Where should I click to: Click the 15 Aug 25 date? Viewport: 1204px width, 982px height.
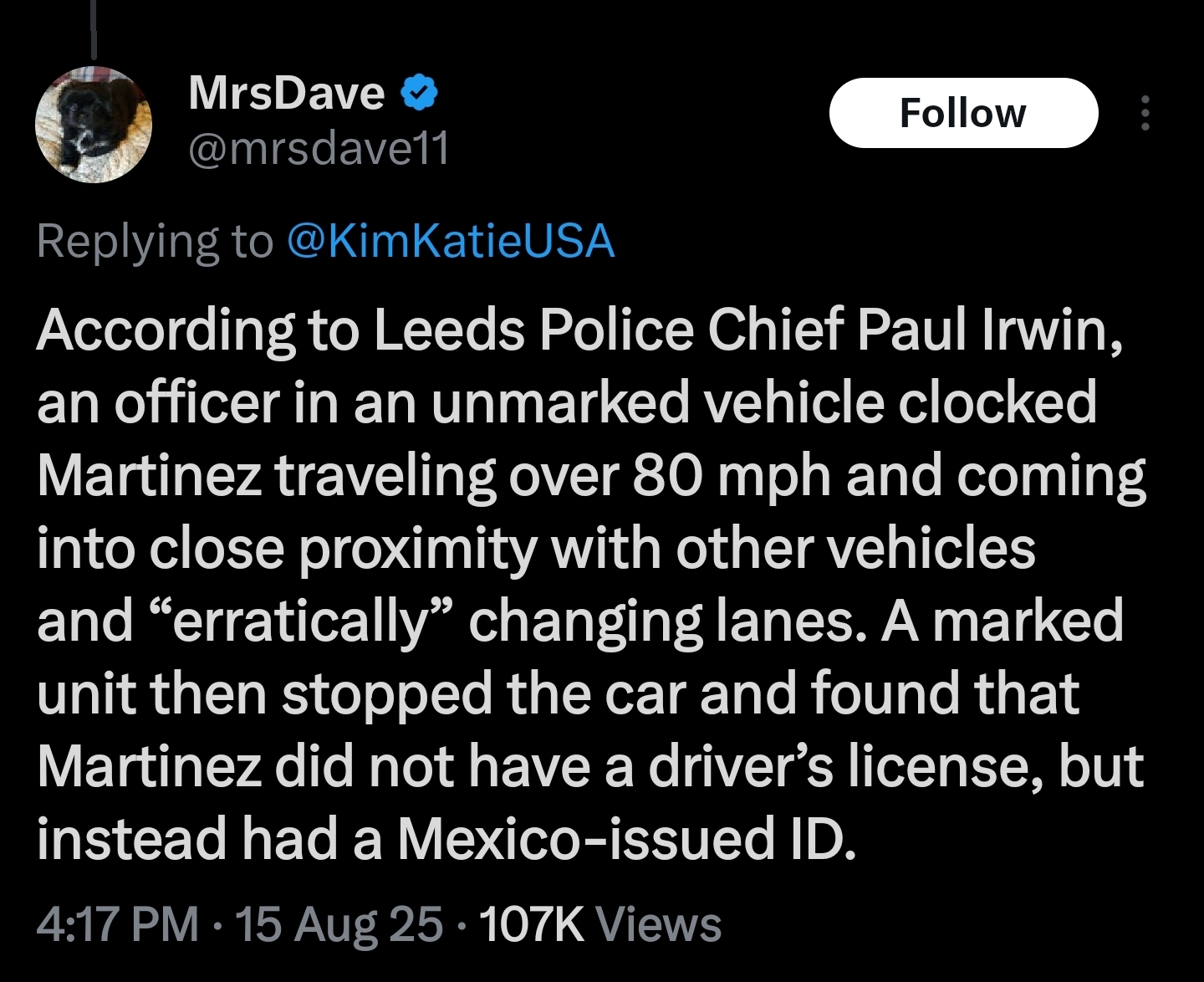pos(339,924)
